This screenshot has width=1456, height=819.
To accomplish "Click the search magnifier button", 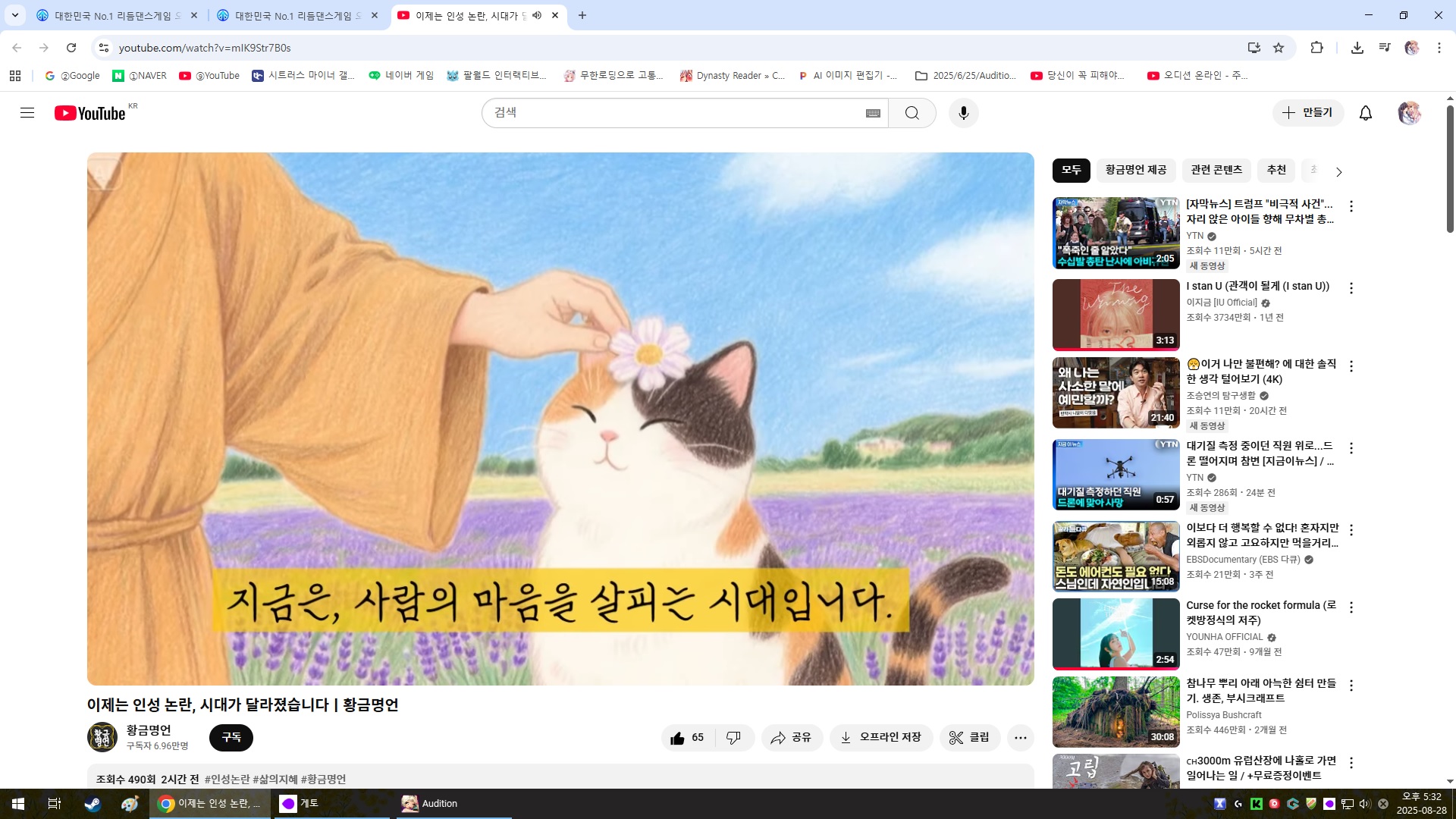I will point(912,113).
